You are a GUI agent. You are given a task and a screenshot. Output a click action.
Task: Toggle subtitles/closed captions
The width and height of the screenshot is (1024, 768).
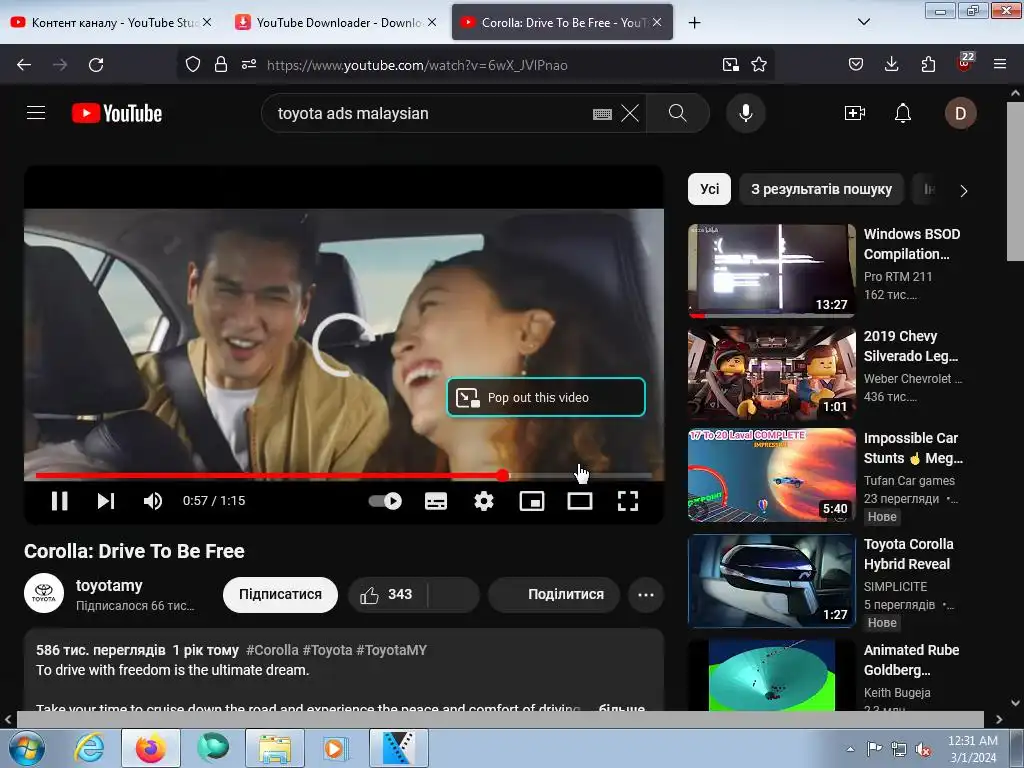[436, 501]
